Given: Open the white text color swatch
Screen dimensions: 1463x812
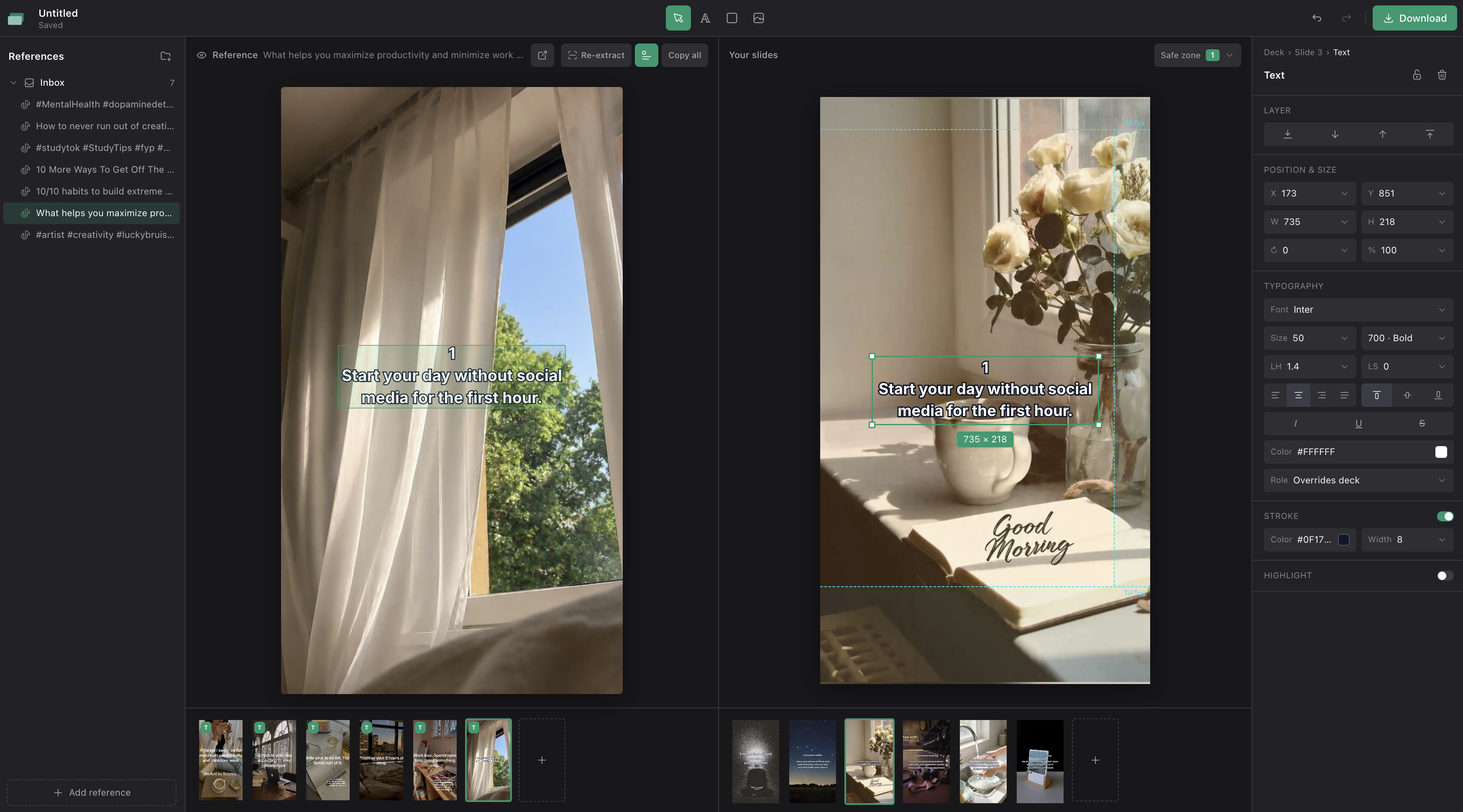Looking at the screenshot, I should (1441, 452).
